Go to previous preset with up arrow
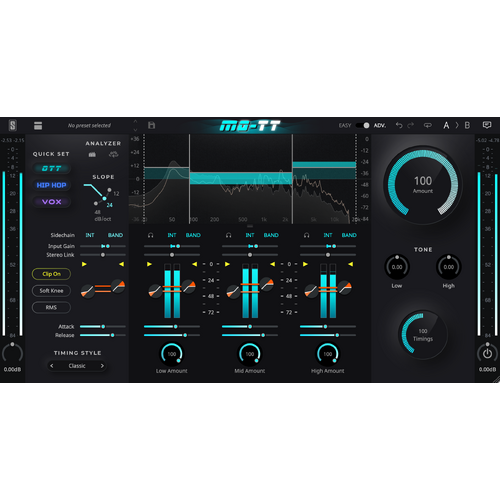500x500 pixels. (135, 121)
